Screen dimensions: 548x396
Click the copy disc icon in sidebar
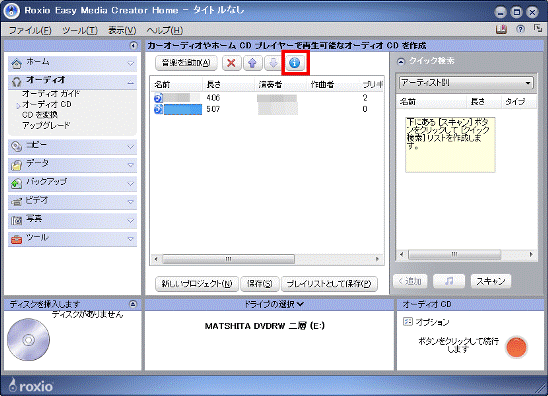pyautogui.click(x=16, y=146)
